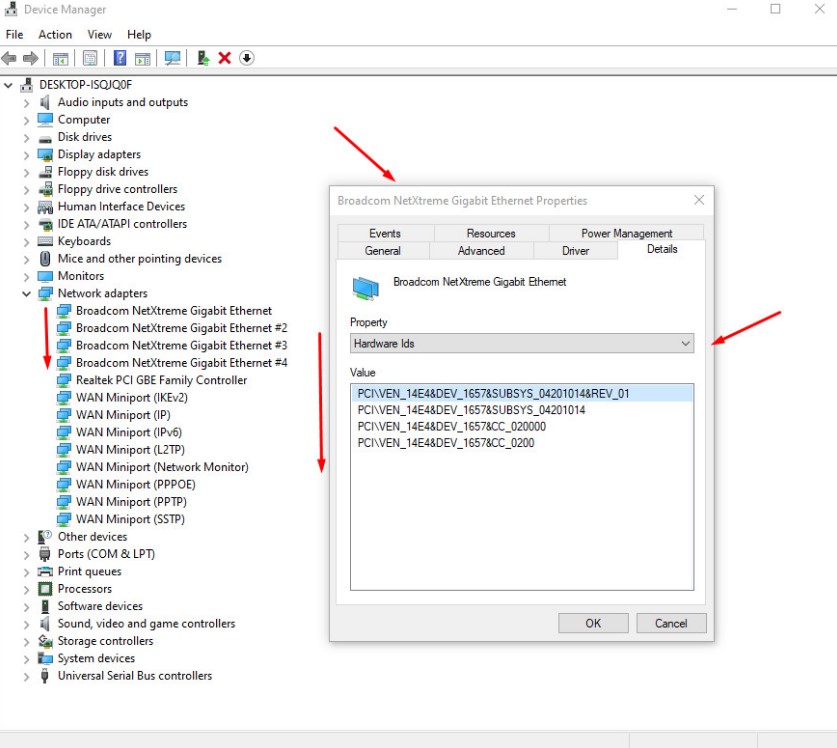Close the Broadcom properties dialog
837x748 pixels.
click(x=699, y=200)
